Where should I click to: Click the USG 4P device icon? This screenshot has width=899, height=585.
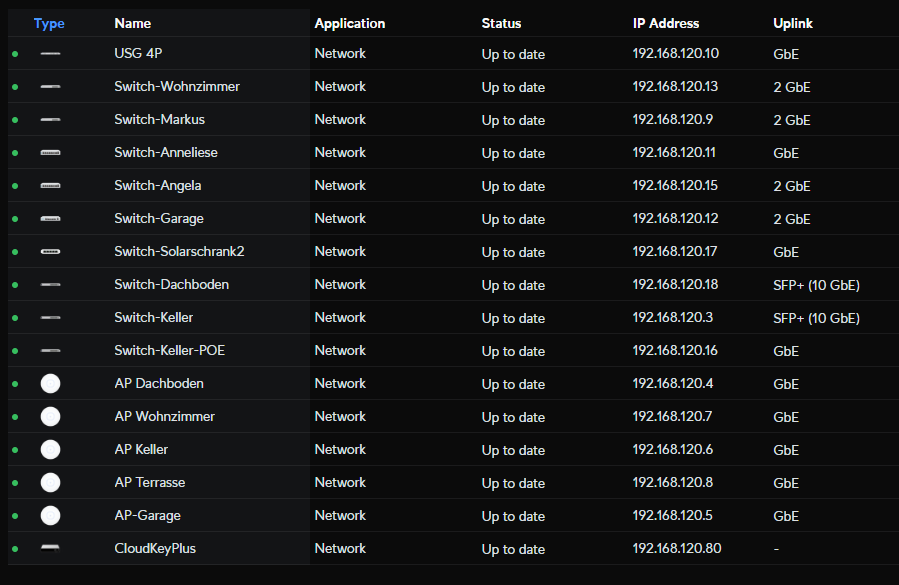[x=50, y=54]
